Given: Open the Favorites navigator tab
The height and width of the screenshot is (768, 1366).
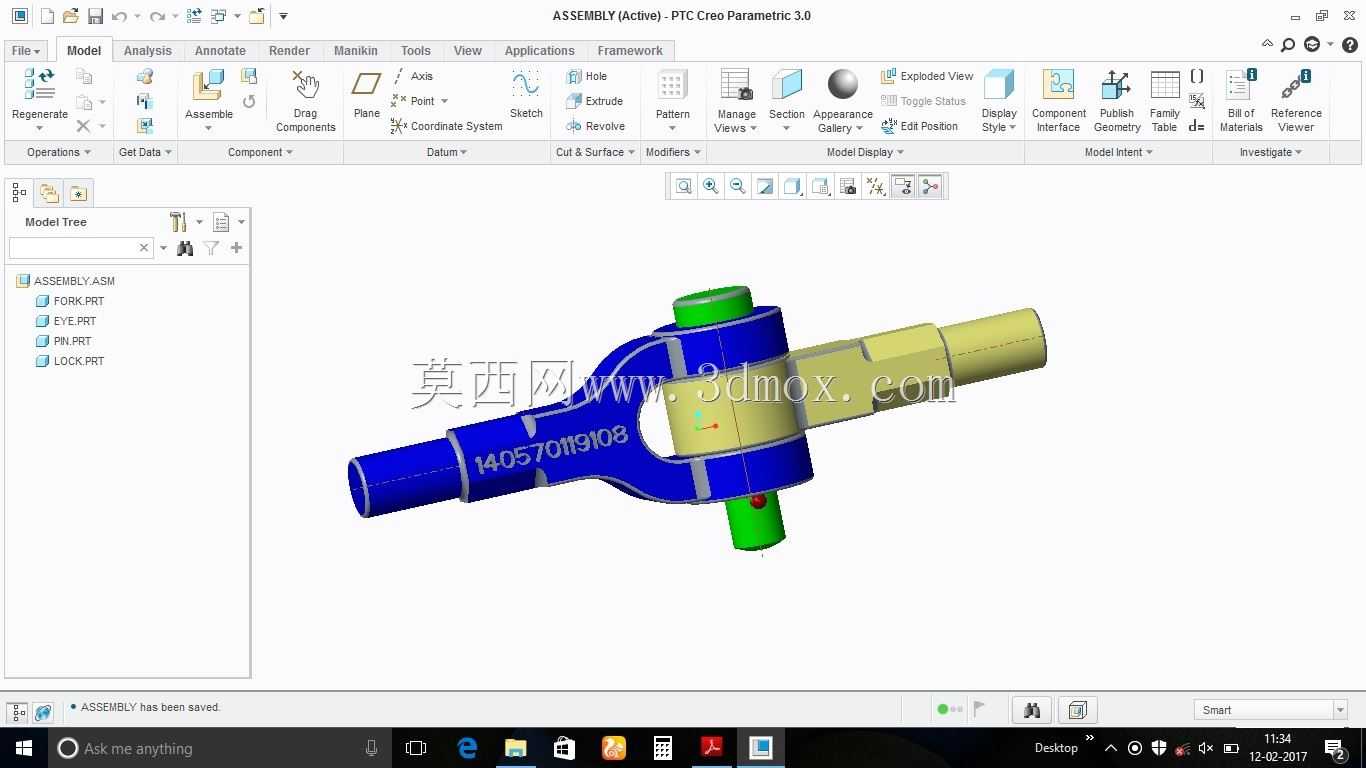Looking at the screenshot, I should click(79, 193).
